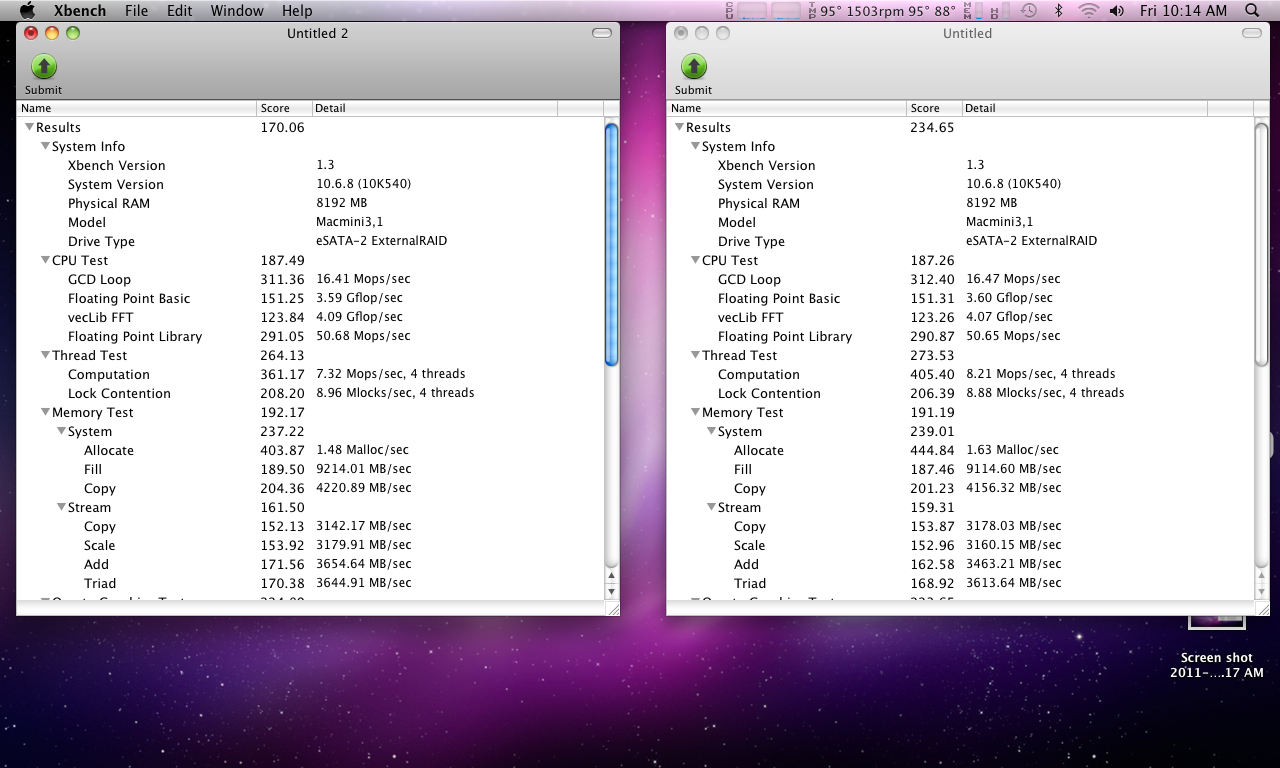Click 7.32 Mops/sec, 4 threads detail
This screenshot has width=1280, height=768.
(391, 374)
